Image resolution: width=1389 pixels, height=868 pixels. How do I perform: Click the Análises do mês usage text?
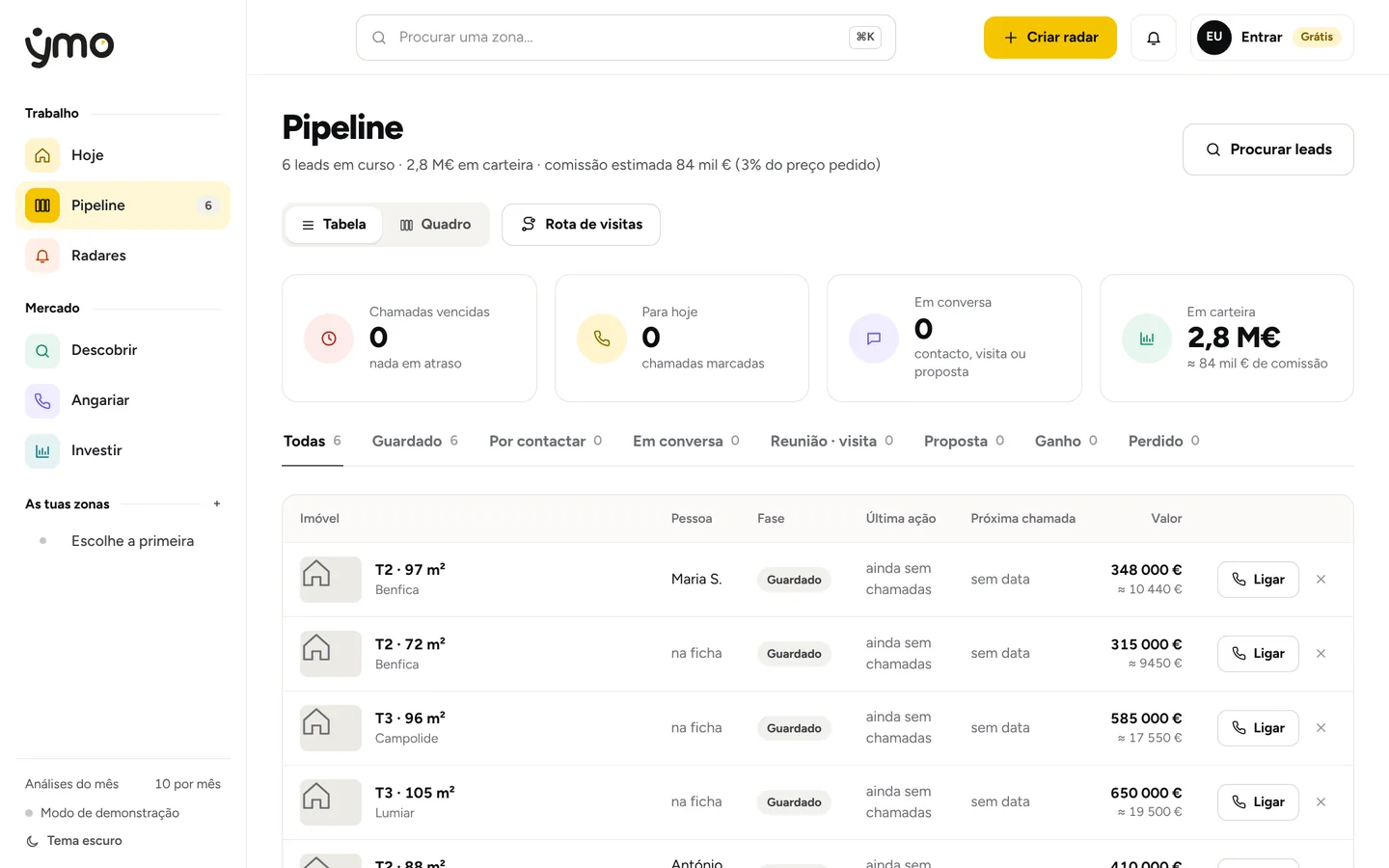point(72,784)
